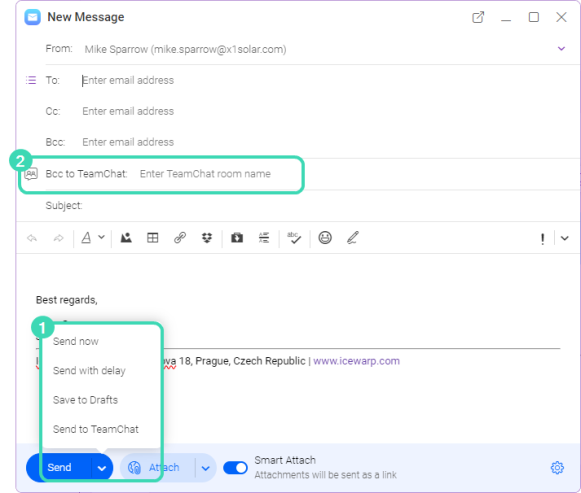Open the font formatting dropdown arrow

click(102, 237)
